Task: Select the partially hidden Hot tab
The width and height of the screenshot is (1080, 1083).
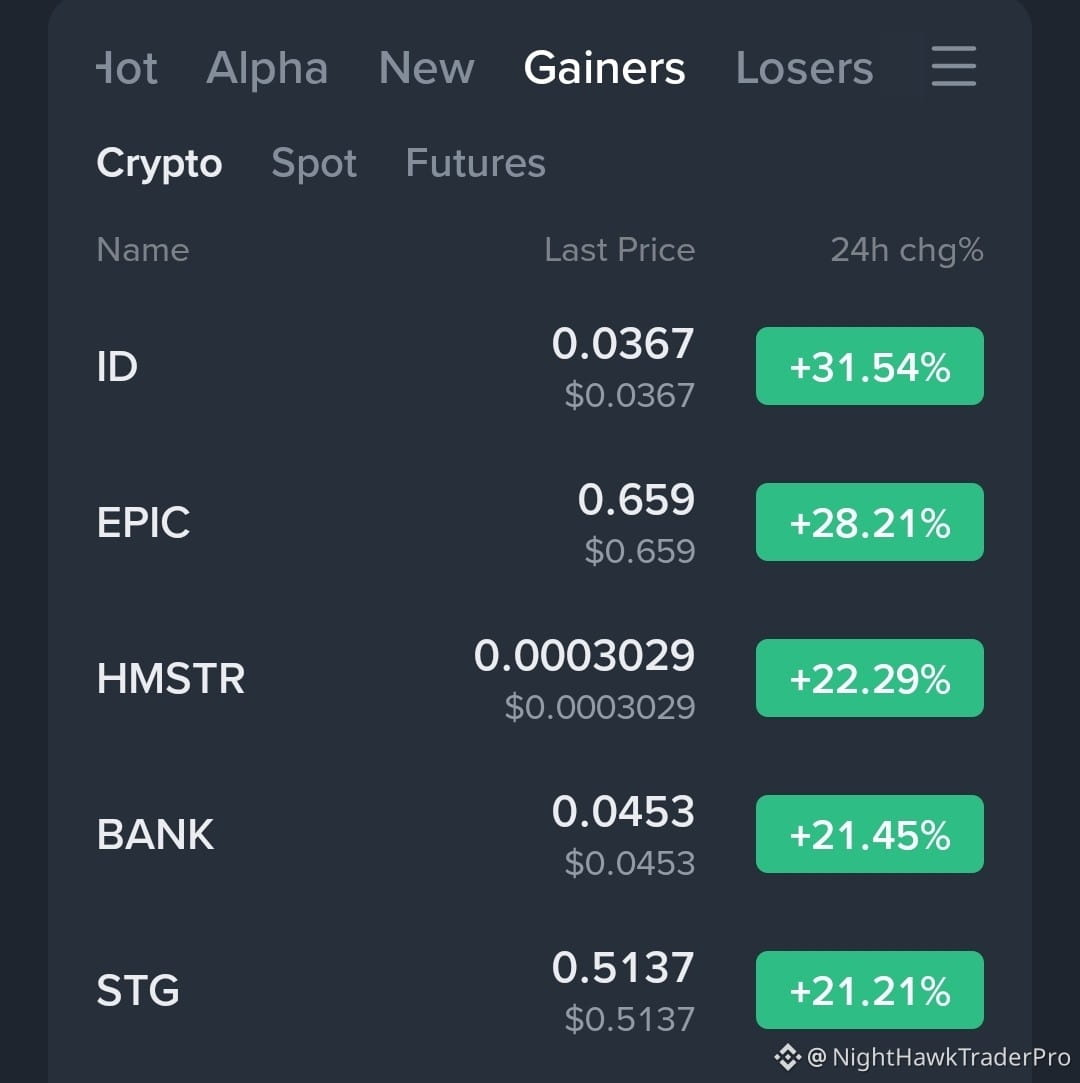Action: pos(127,68)
